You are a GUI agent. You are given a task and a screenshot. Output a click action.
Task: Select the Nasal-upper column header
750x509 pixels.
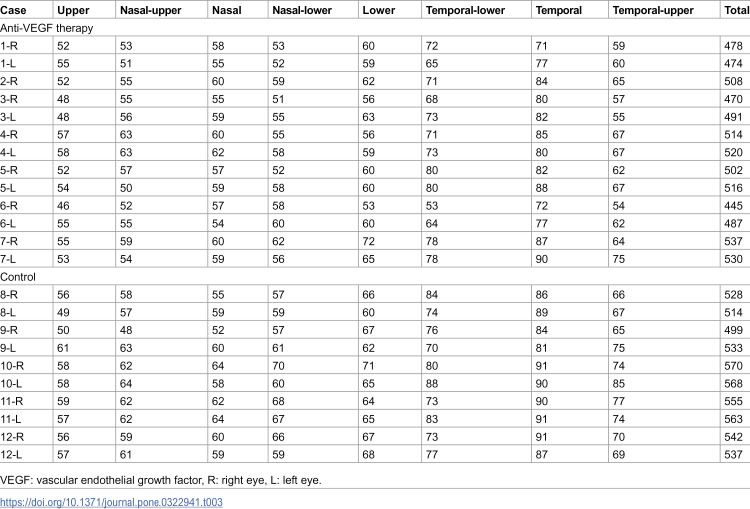pos(151,11)
